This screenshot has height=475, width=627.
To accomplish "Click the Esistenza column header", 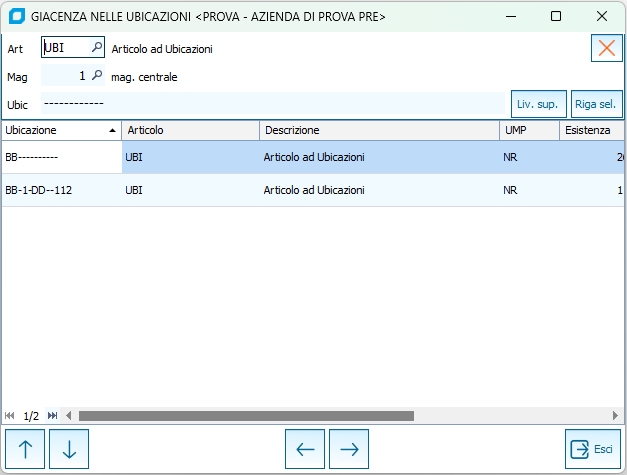I will (592, 130).
